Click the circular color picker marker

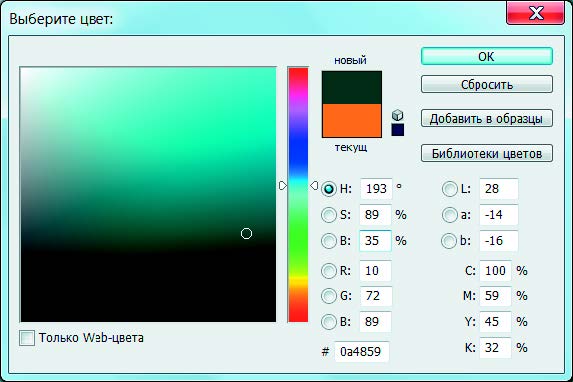[x=247, y=233]
